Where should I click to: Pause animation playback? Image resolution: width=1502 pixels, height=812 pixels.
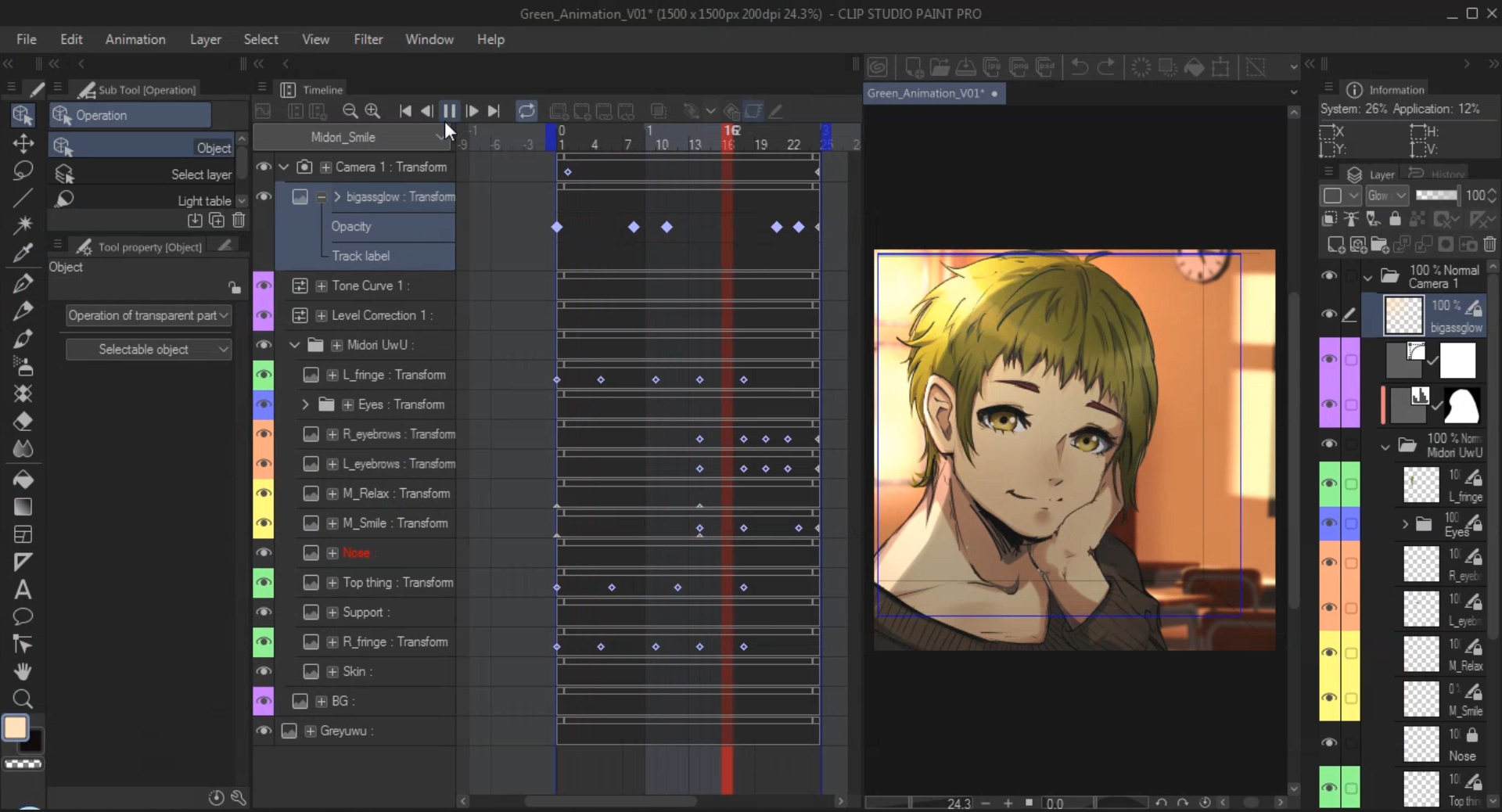449,111
